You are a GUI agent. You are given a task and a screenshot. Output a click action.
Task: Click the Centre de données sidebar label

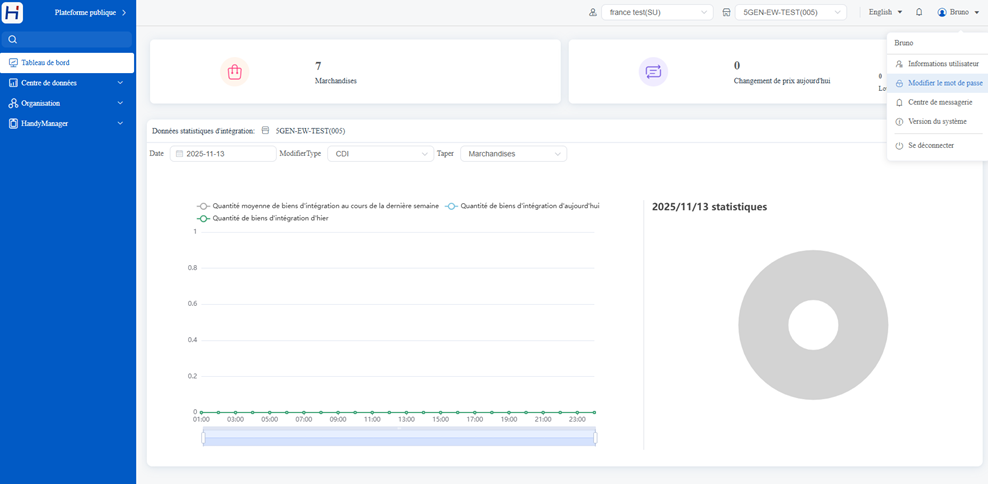(49, 83)
